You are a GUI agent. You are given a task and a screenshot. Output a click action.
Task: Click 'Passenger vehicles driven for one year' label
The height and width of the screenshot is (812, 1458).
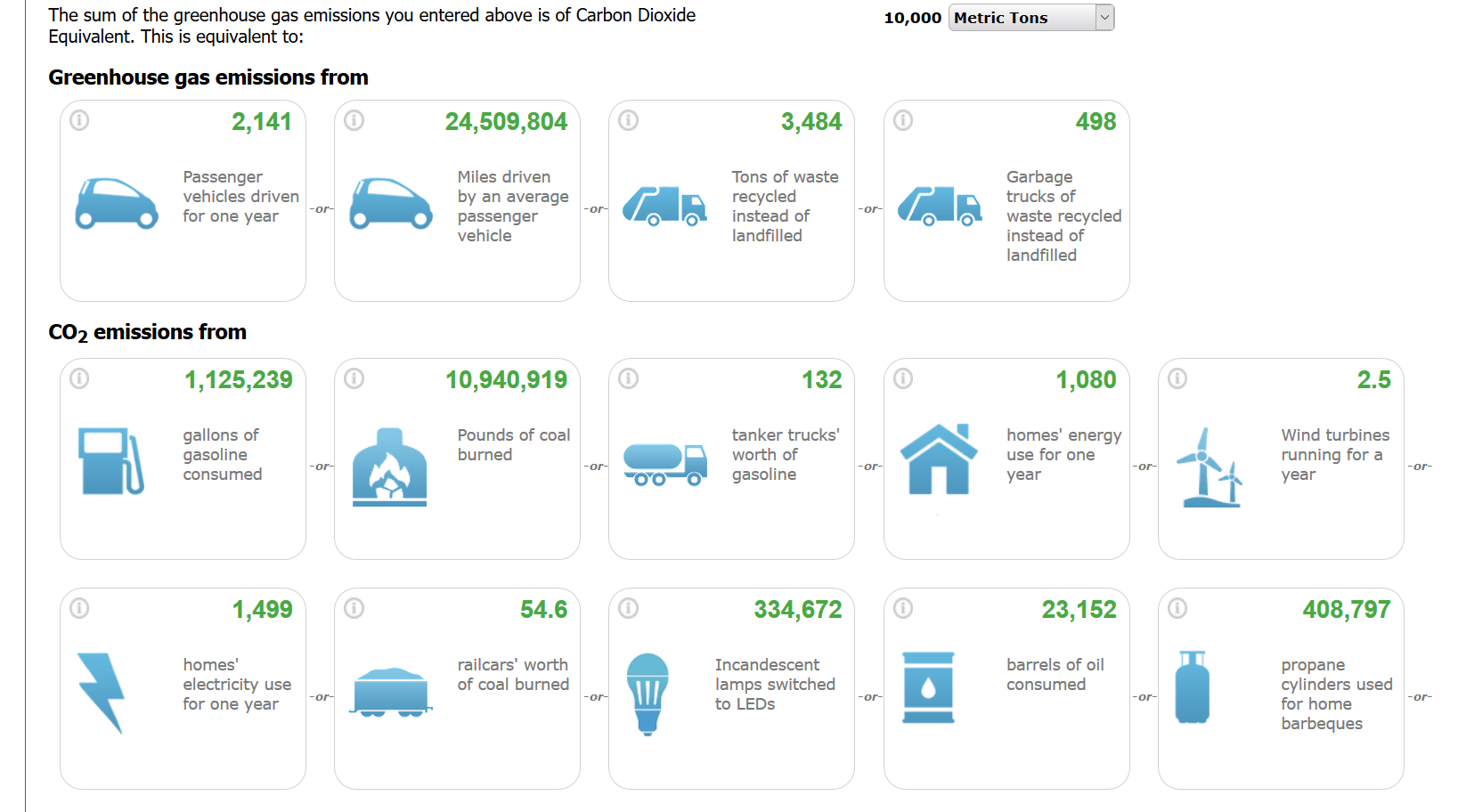click(x=241, y=197)
